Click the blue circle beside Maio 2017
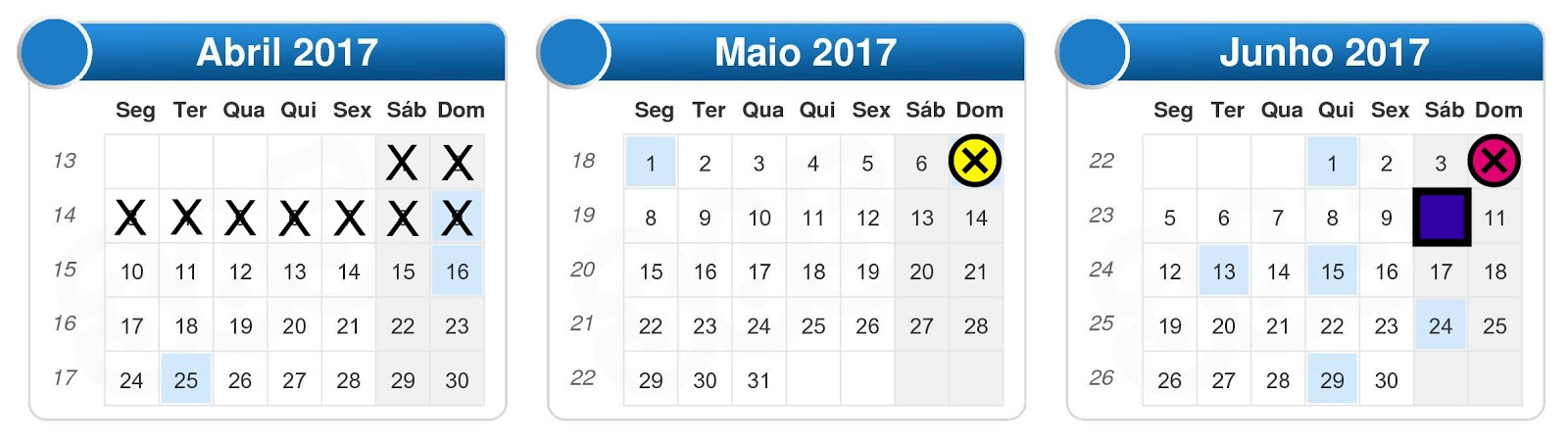Screen dimensions: 1568x442 pyautogui.click(x=573, y=52)
